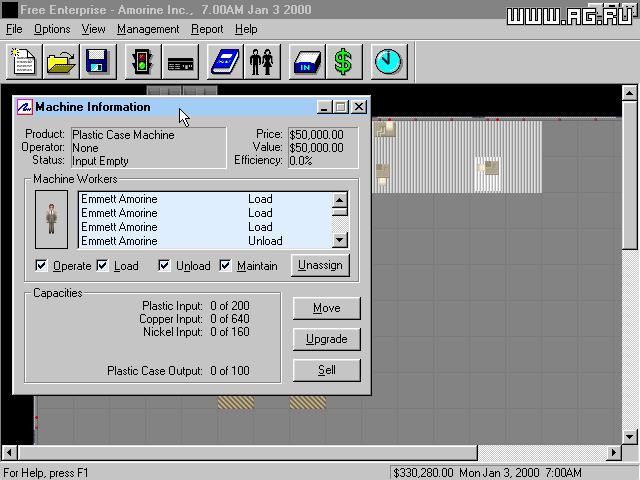Click the workers list scroll up arrow
Viewport: 640px width, 480px height.
340,200
